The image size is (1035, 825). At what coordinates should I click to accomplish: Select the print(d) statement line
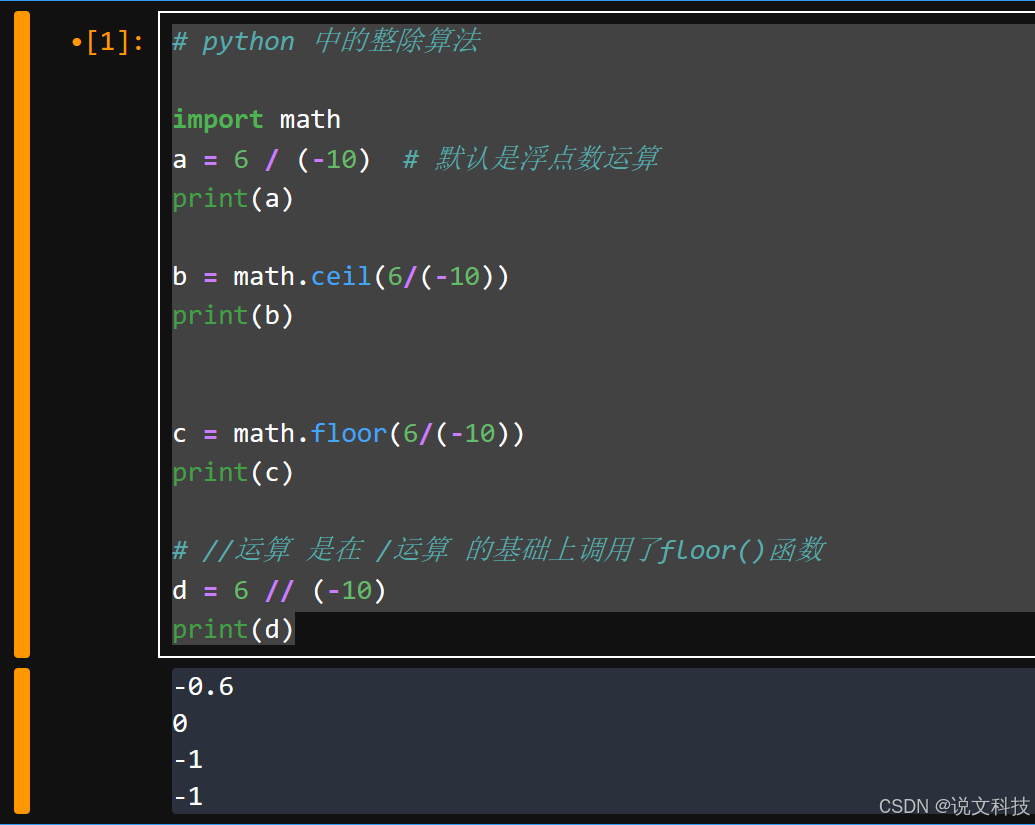click(x=232, y=629)
